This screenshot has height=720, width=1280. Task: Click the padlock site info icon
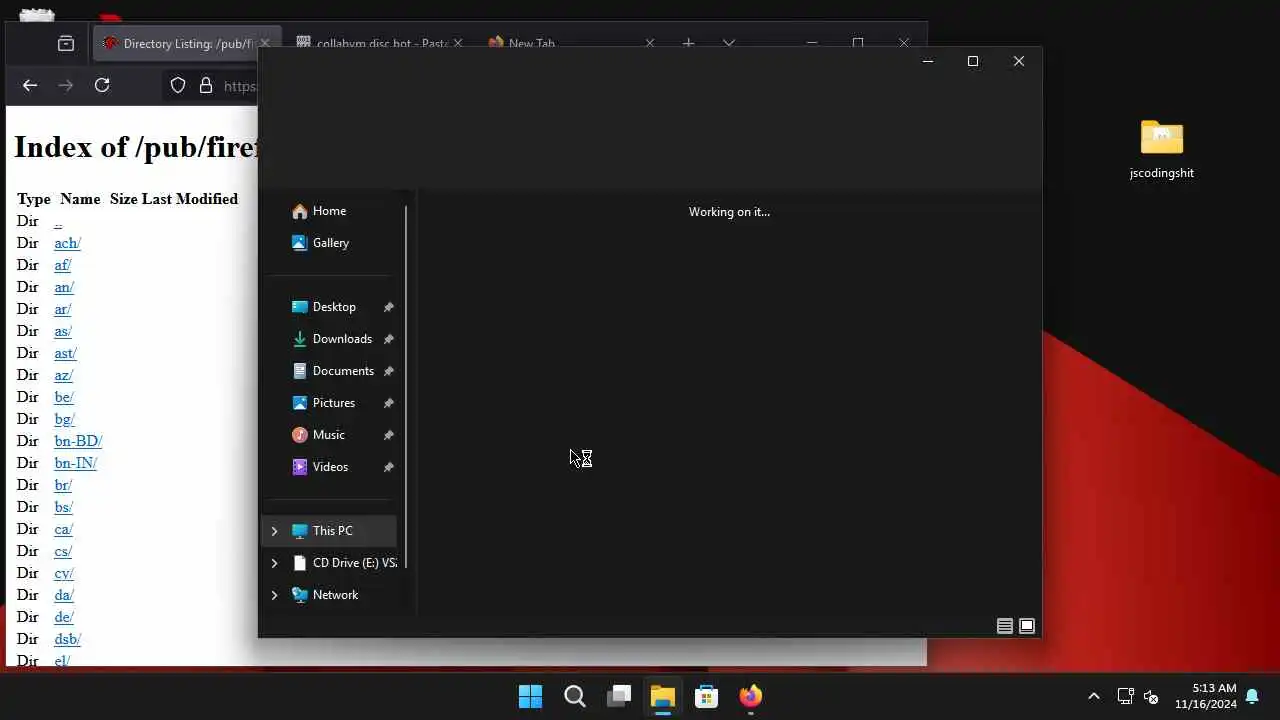pos(206,85)
